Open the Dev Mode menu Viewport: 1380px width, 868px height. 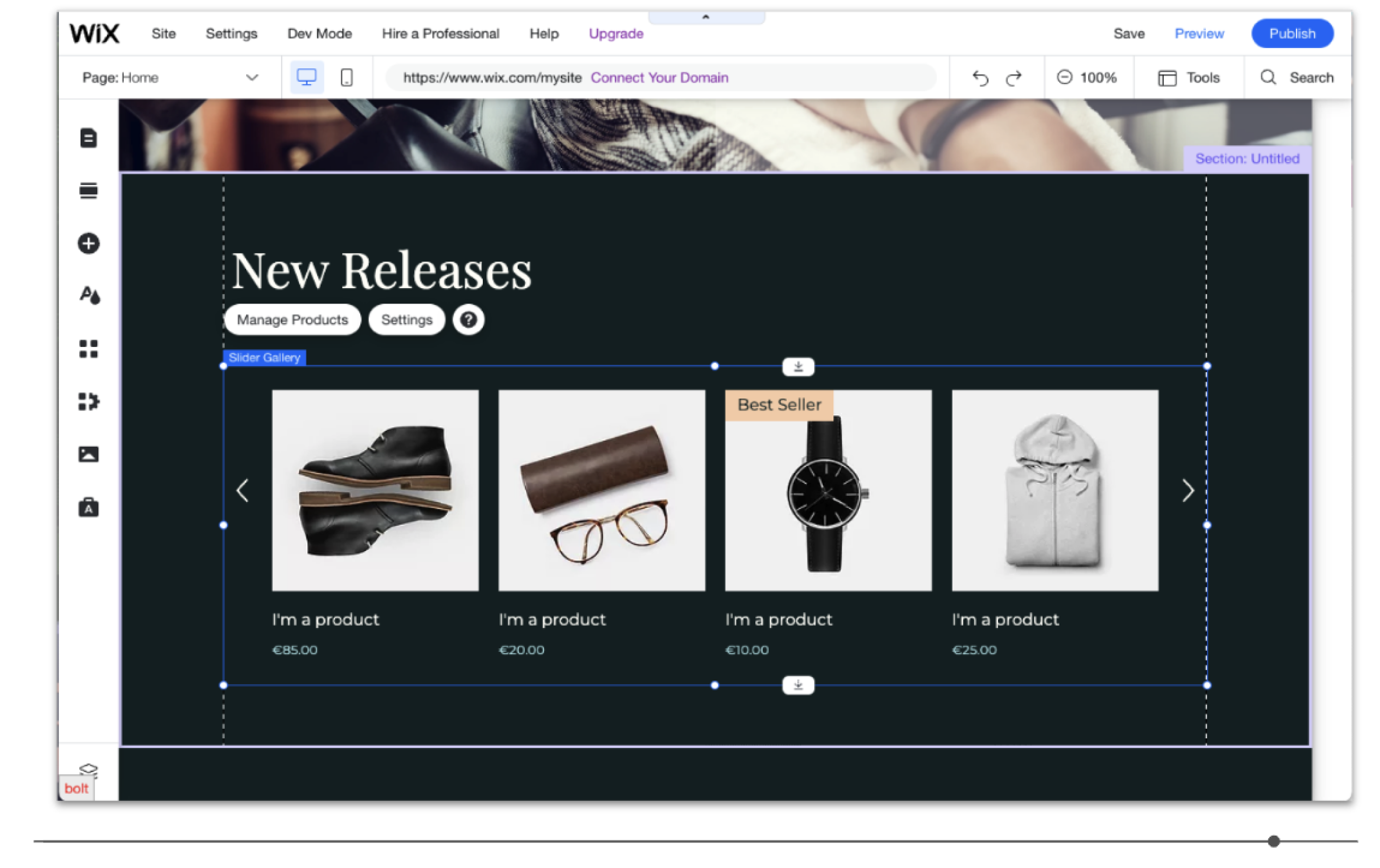pyautogui.click(x=319, y=34)
